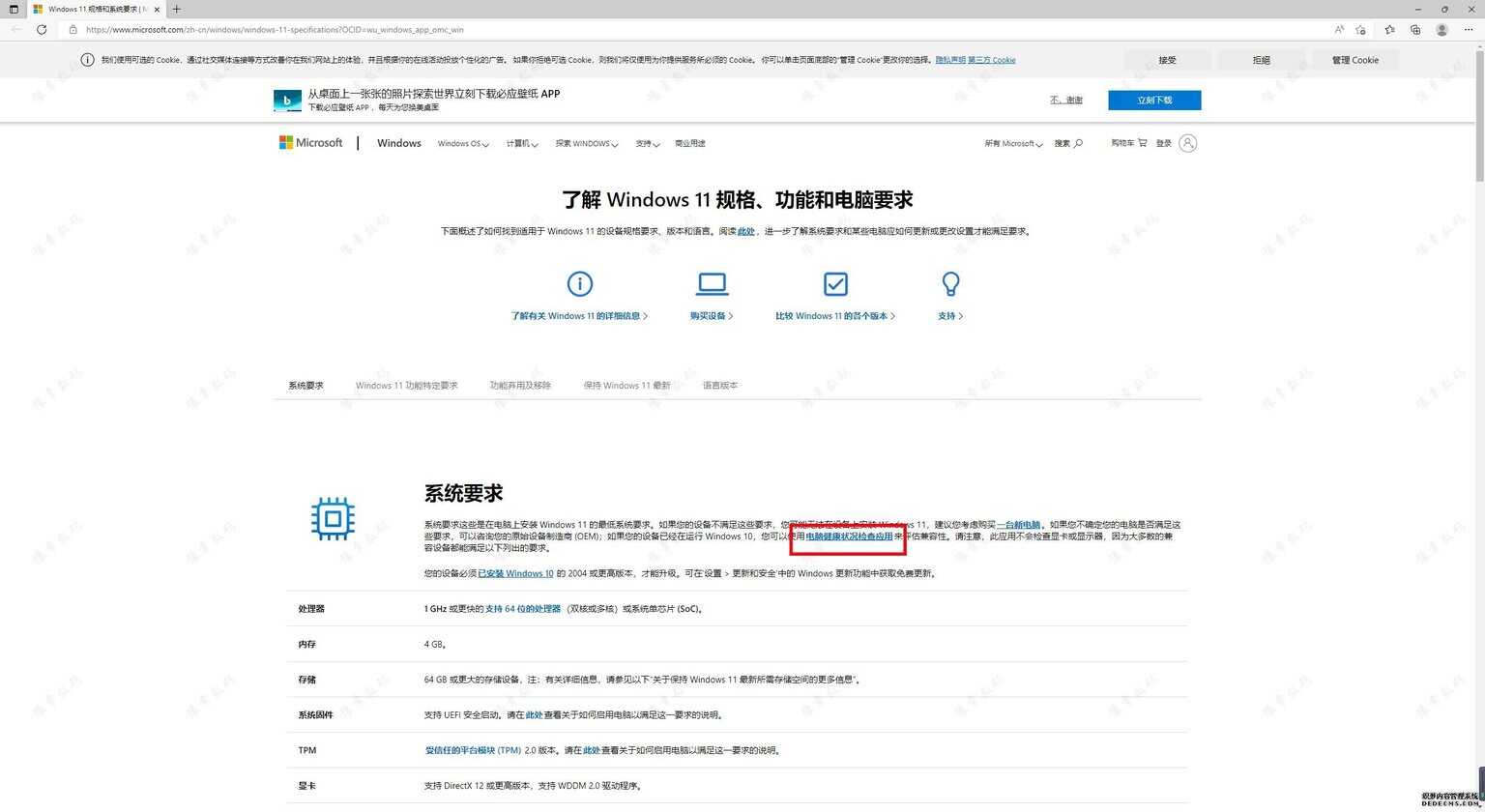
Task: Open the browser profile avatar
Action: pyautogui.click(x=1441, y=30)
